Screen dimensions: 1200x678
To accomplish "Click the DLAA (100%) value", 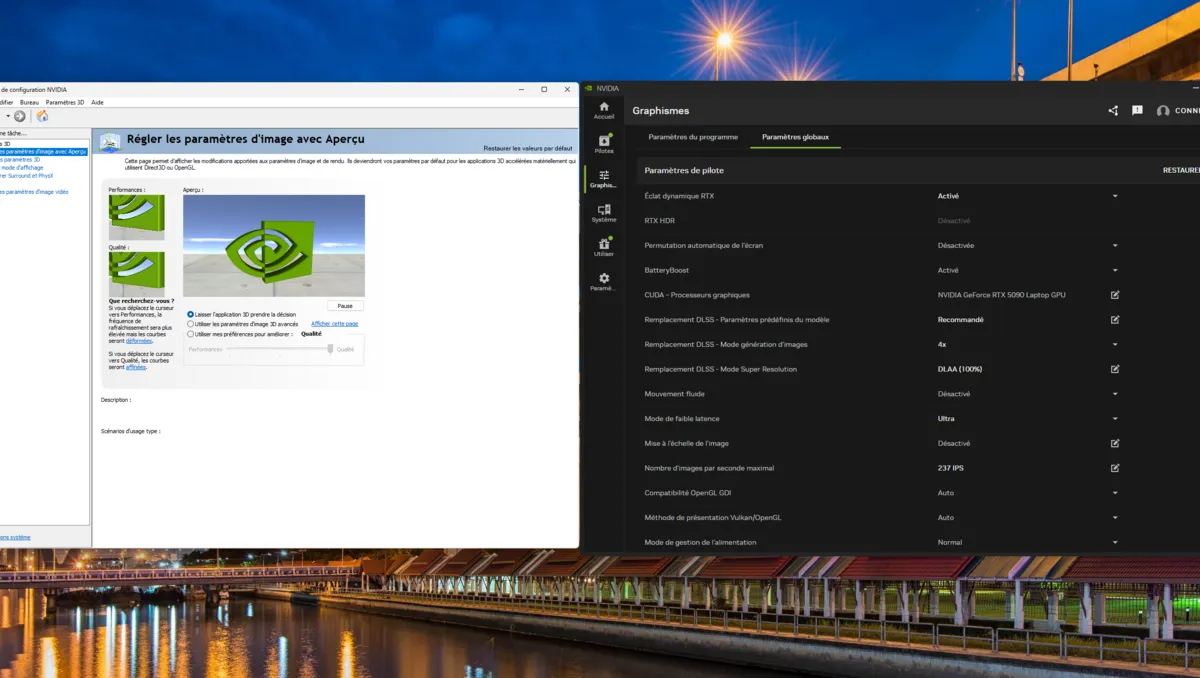I will 960,369.
